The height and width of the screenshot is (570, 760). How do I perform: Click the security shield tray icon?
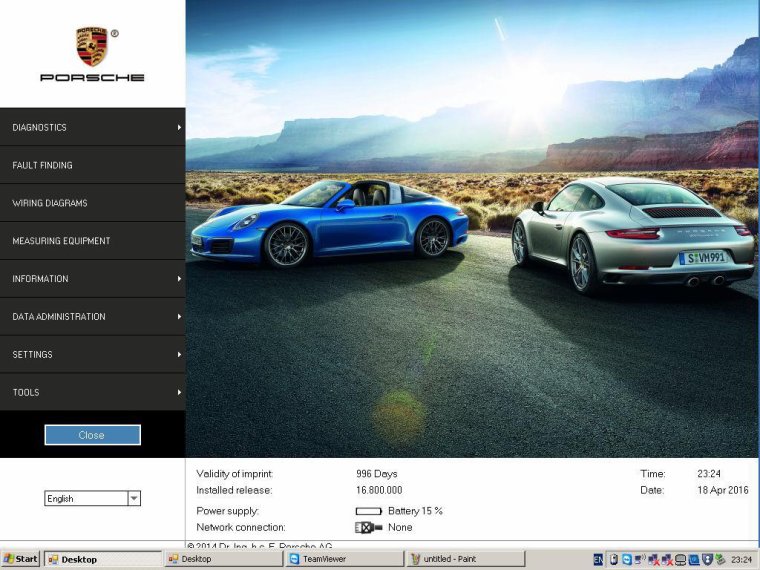(x=707, y=559)
